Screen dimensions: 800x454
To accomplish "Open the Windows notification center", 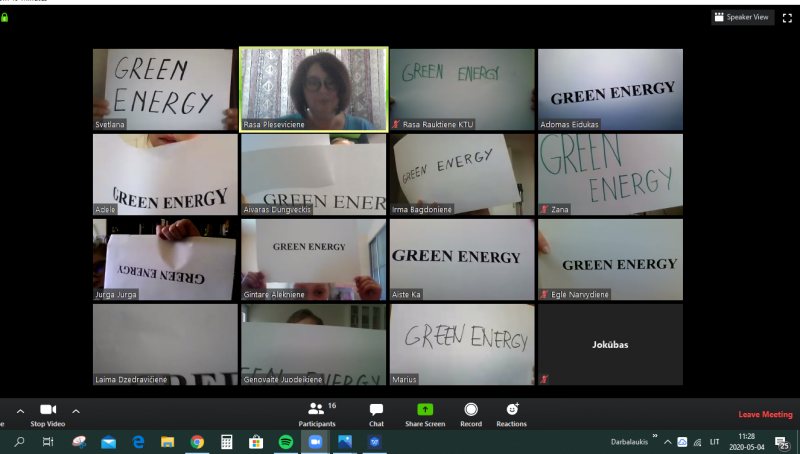I will coord(781,441).
